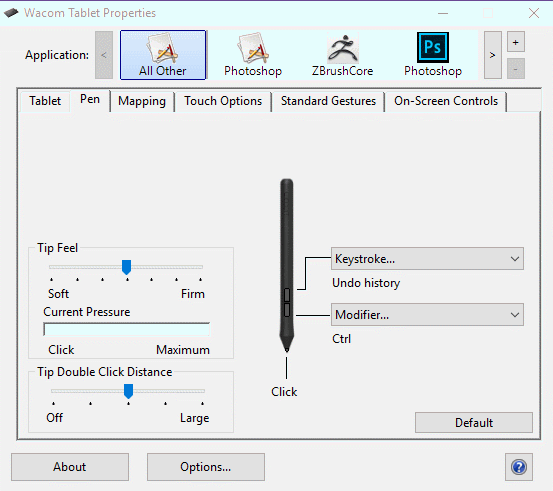Select the Photoshop Ps application icon
553x491 pixels.
(433, 55)
